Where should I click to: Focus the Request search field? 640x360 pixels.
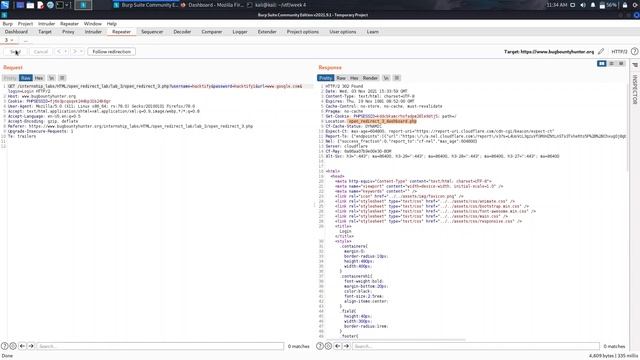click(x=160, y=346)
